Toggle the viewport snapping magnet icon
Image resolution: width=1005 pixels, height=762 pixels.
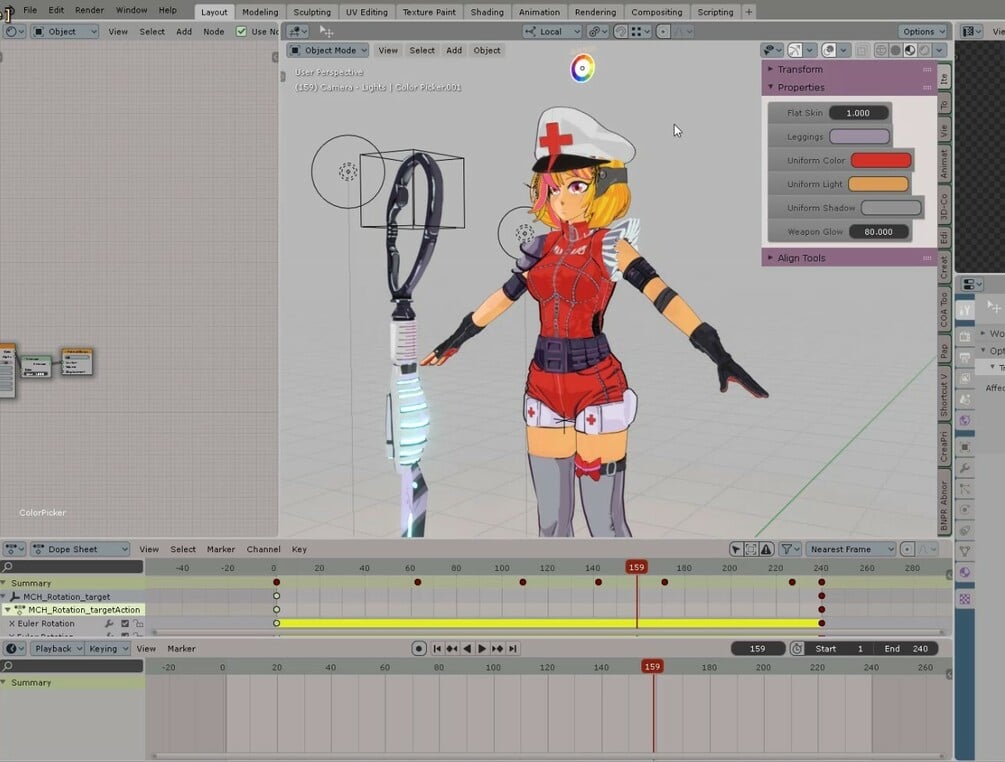[x=620, y=31]
